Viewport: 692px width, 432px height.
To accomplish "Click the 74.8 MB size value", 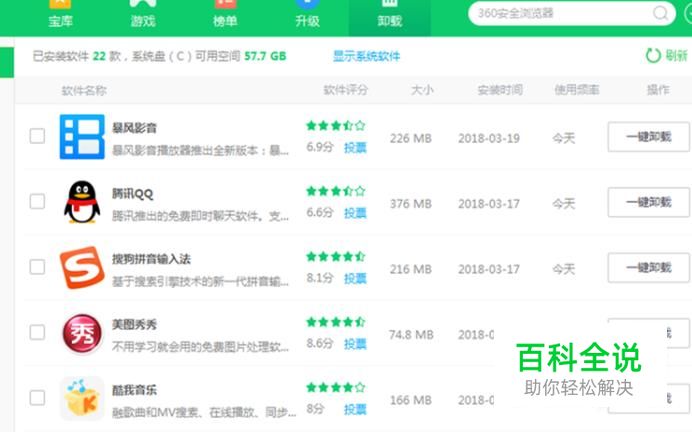I will [x=411, y=334].
